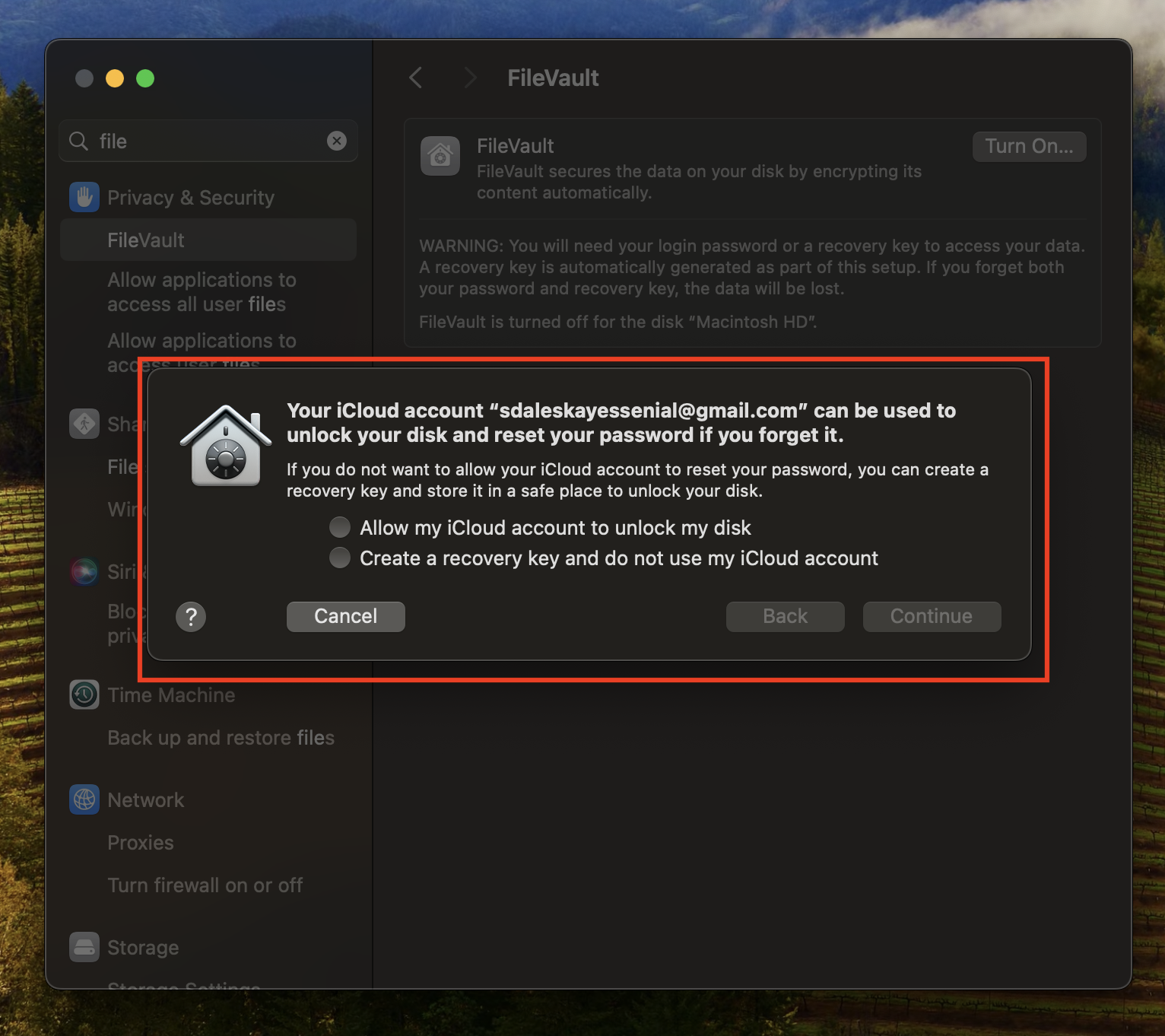Viewport: 1165px width, 1036px height.
Task: Open Storage sidebar item
Action: point(143,948)
